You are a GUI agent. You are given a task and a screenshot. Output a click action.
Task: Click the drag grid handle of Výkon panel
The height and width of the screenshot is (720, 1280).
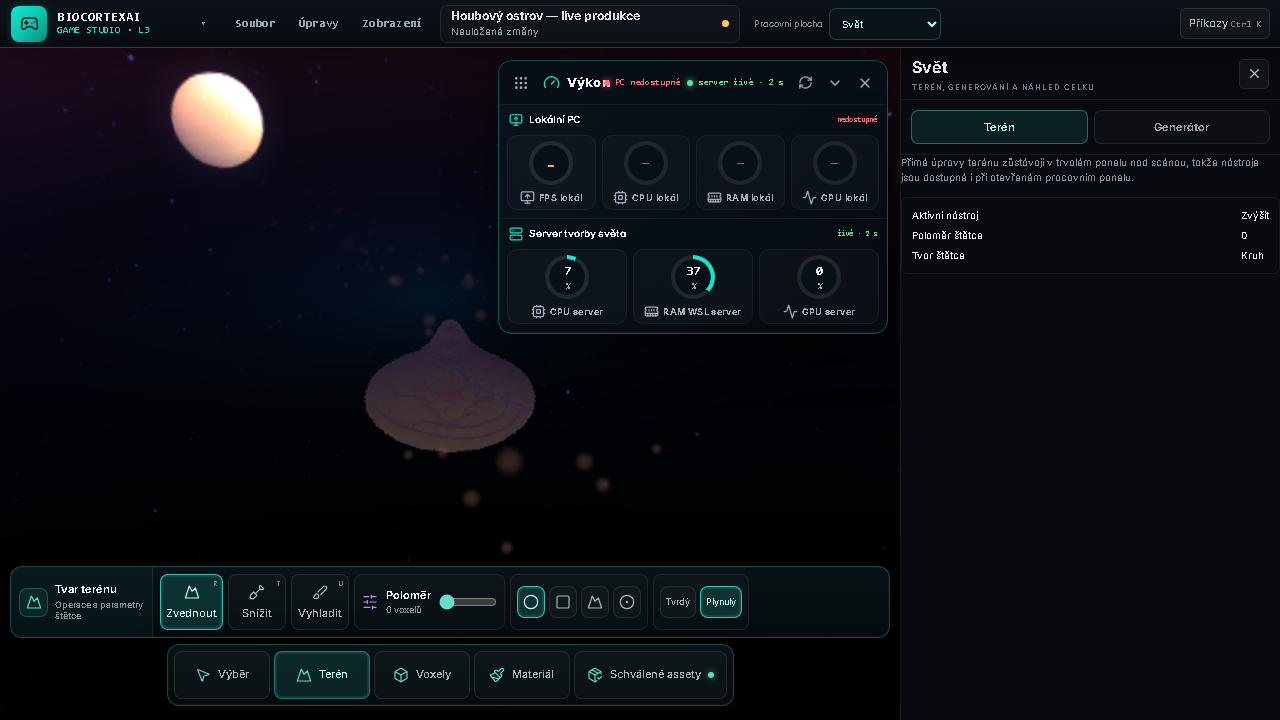coord(521,83)
